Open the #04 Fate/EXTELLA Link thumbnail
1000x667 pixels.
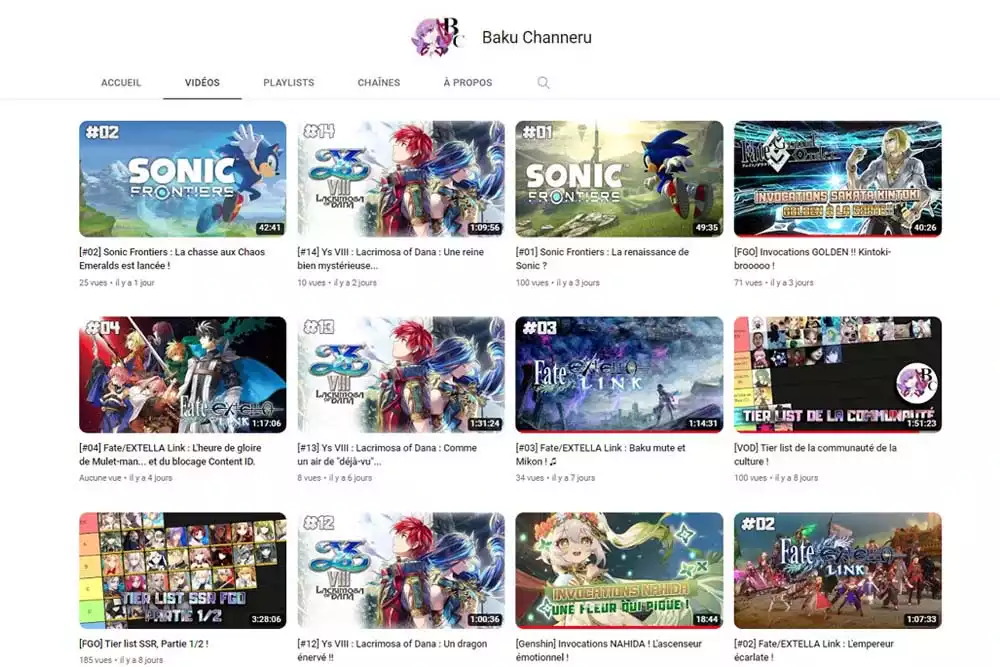(x=182, y=374)
